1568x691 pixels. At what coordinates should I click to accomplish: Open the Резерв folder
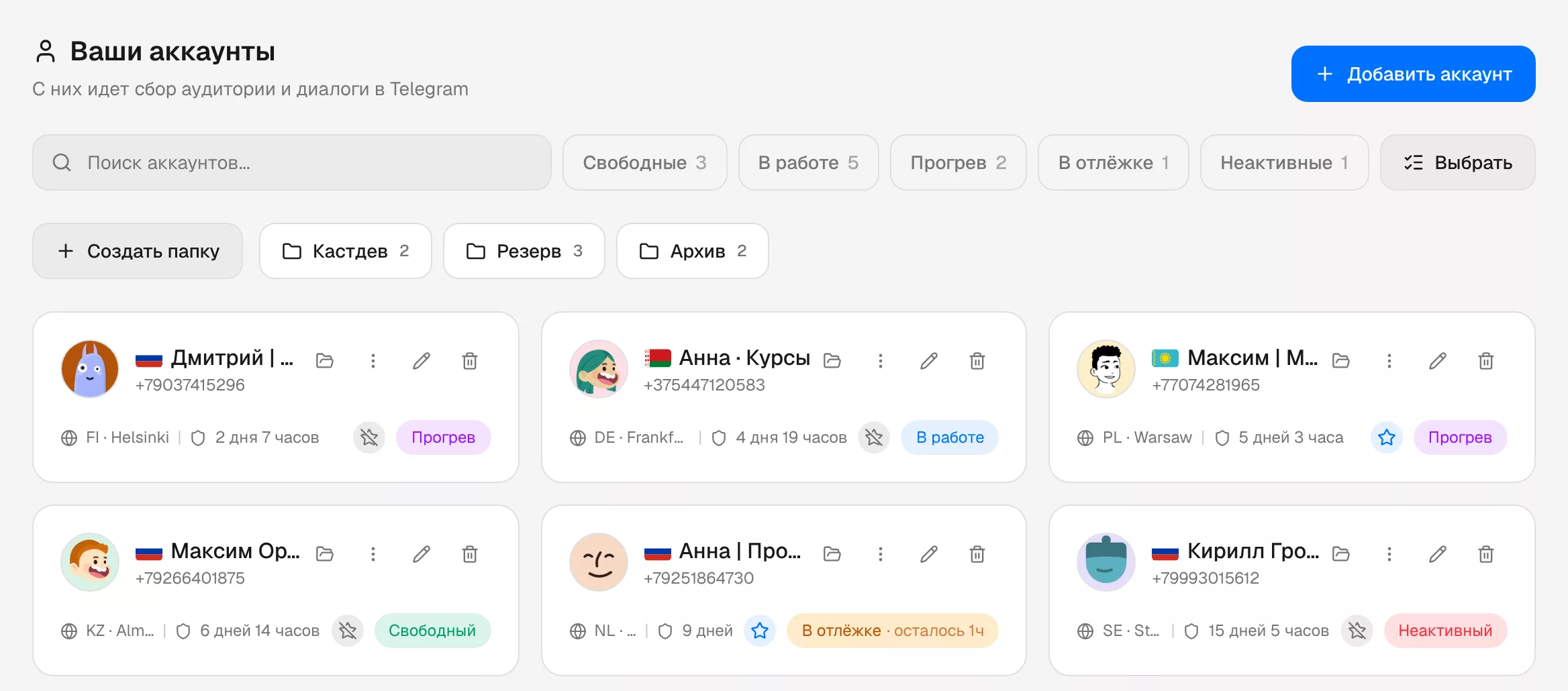pyautogui.click(x=524, y=251)
